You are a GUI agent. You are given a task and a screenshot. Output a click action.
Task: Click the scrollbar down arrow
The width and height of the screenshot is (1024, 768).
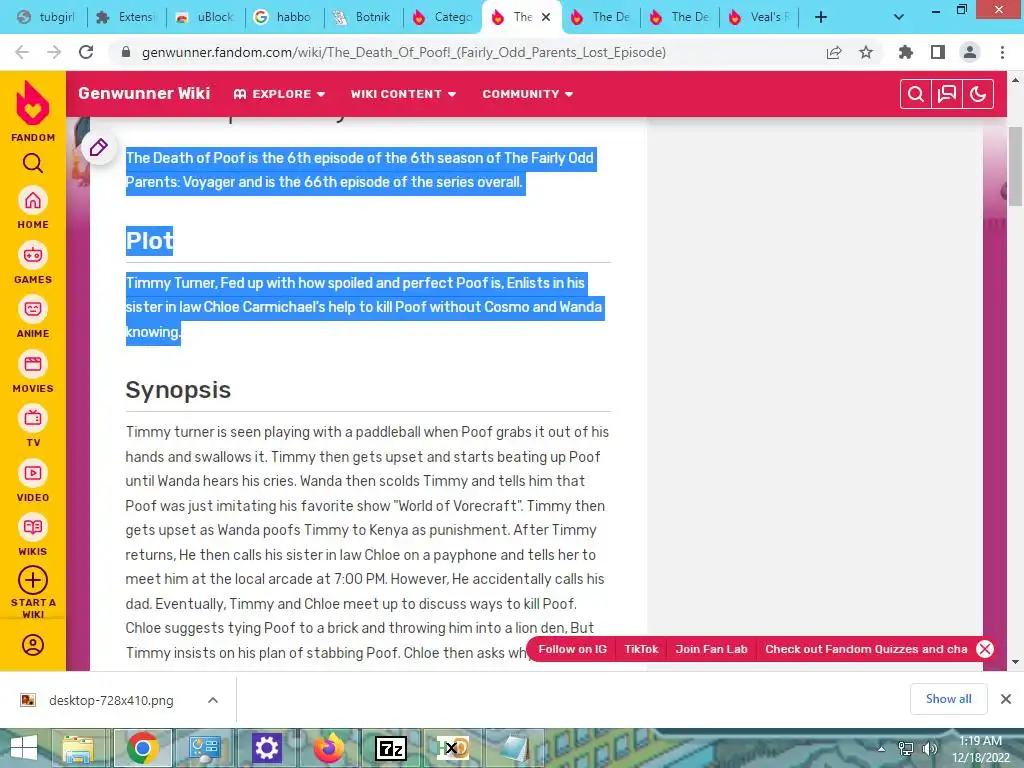tap(1015, 662)
